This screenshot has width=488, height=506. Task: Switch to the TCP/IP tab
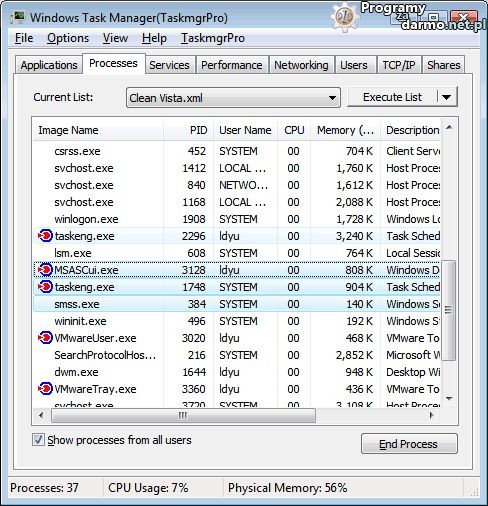click(x=399, y=65)
